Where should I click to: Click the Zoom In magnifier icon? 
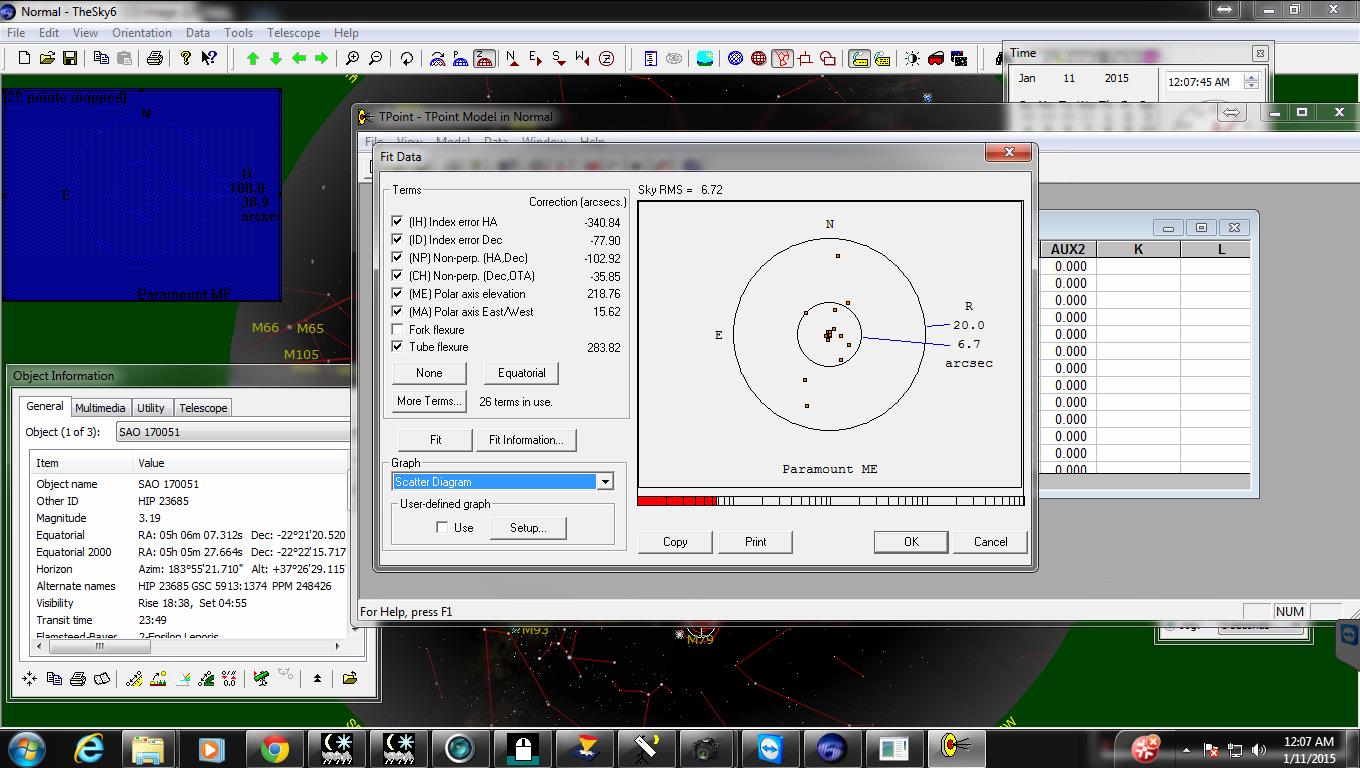352,59
